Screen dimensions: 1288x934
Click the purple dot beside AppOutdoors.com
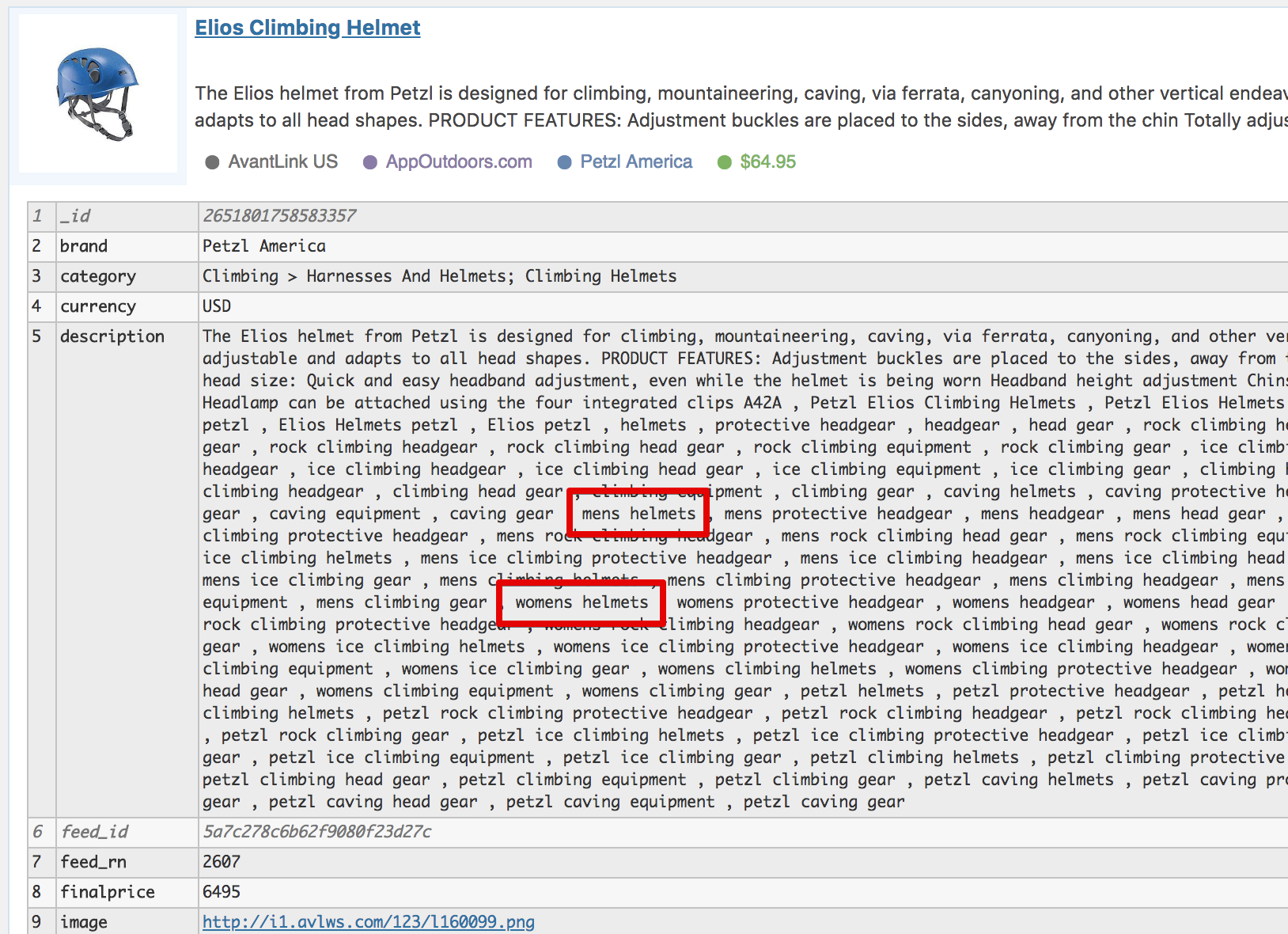369,162
